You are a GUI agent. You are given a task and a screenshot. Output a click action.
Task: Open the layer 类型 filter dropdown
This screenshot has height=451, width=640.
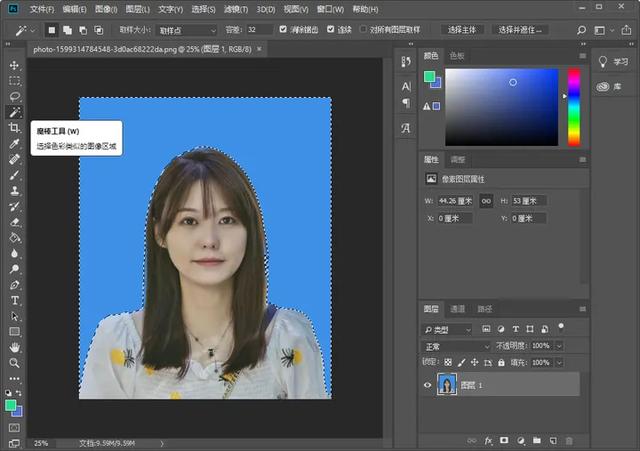(x=447, y=330)
